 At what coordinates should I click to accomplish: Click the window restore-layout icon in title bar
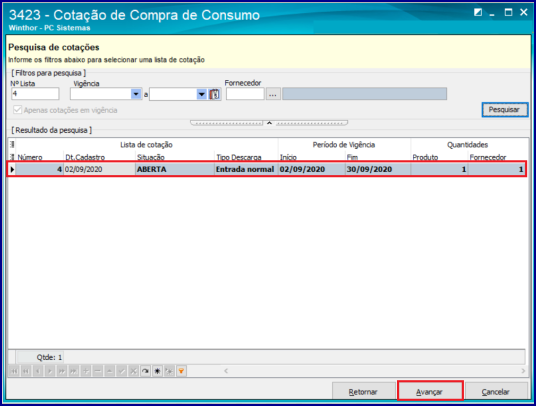click(478, 13)
